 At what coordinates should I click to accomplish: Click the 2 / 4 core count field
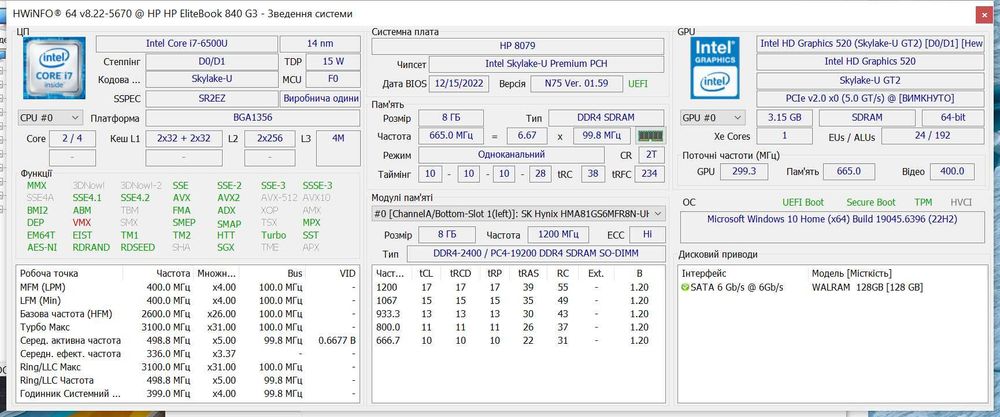click(x=72, y=138)
